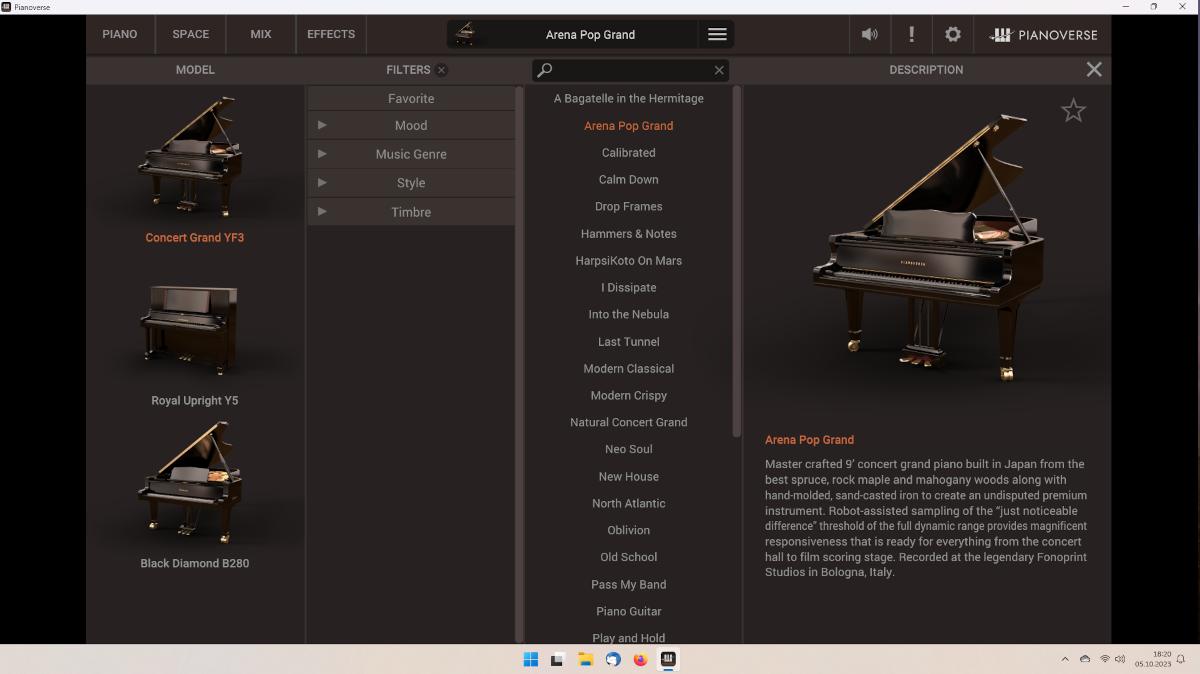Switch to the PIANO tab
Viewport: 1200px width, 674px height.
pyautogui.click(x=120, y=34)
